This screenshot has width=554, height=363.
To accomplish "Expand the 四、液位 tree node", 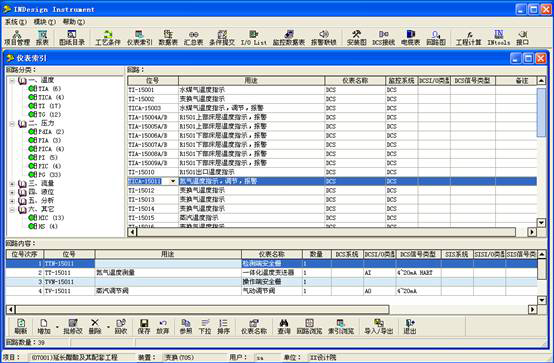I will click(12, 193).
